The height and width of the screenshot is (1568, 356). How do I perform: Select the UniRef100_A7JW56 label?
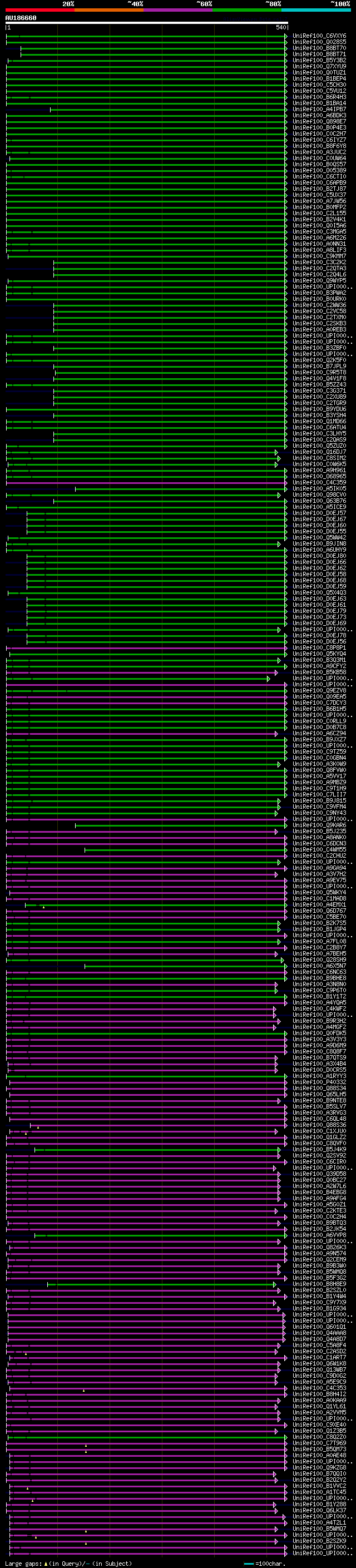tap(319, 201)
